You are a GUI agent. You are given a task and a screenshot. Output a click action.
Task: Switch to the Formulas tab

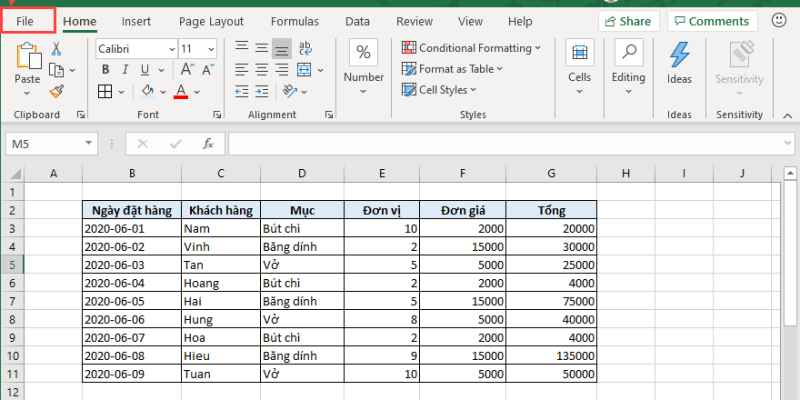(x=294, y=21)
